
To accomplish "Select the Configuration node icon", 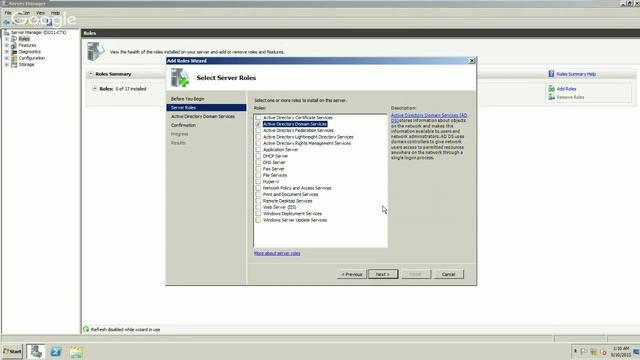I will click(14, 58).
